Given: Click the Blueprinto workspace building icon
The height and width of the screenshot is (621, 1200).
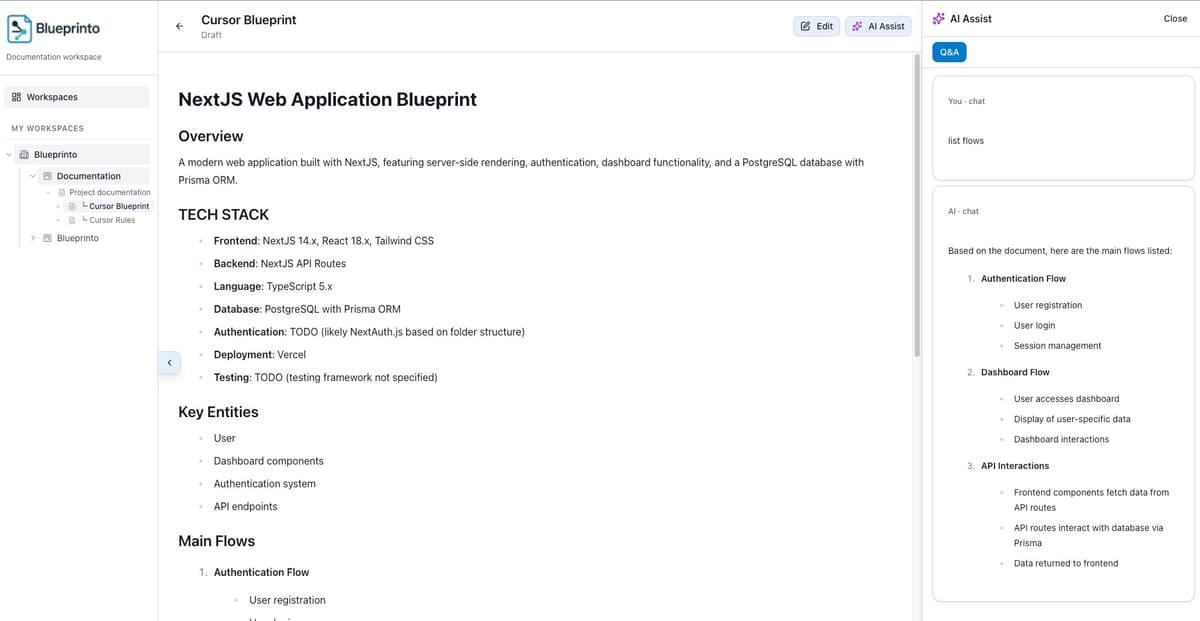Looking at the screenshot, I should pyautogui.click(x=23, y=154).
